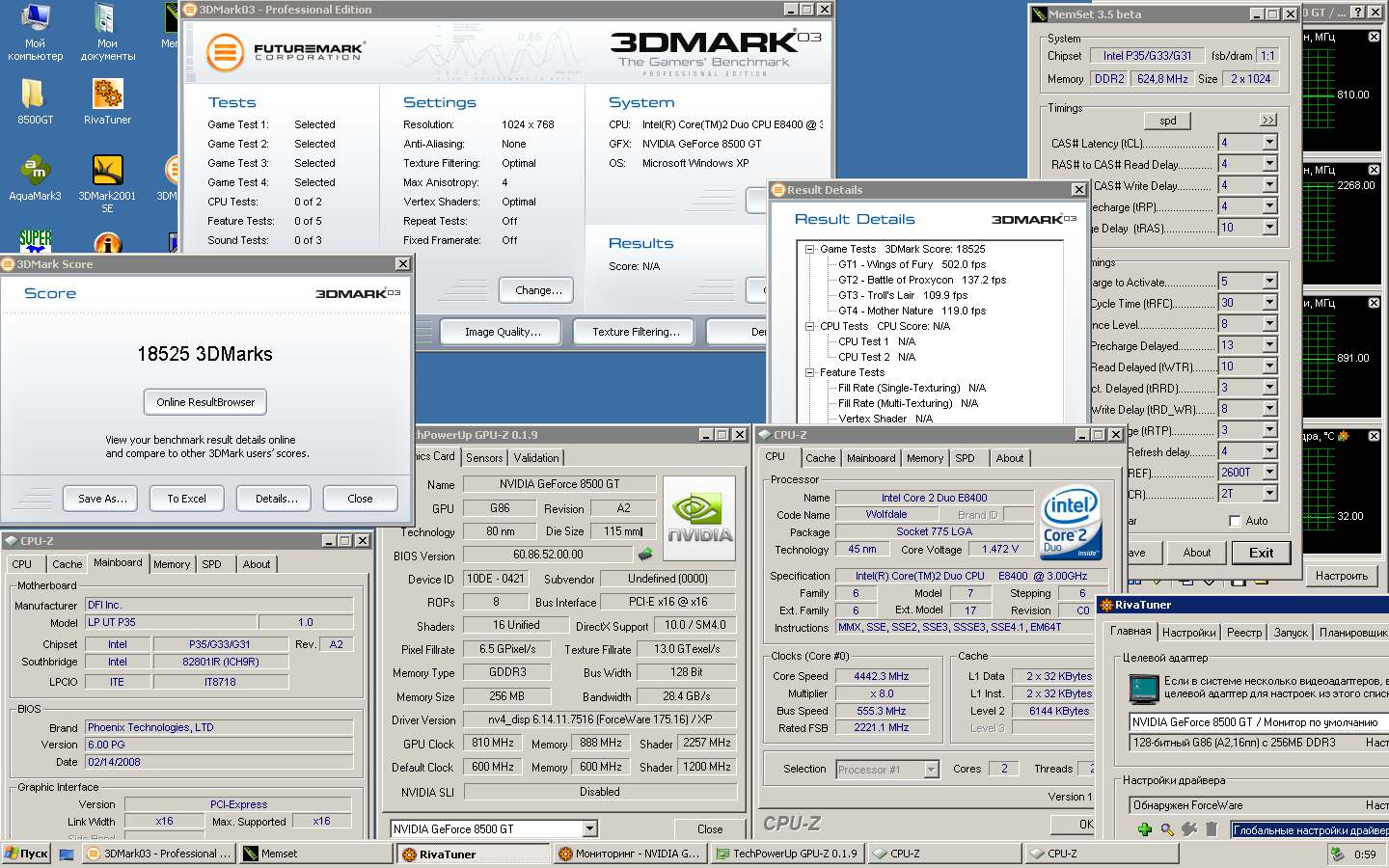The width and height of the screenshot is (1389, 868).
Task: Close the 810.00 MHz monitoring graph
Action: [1374, 37]
